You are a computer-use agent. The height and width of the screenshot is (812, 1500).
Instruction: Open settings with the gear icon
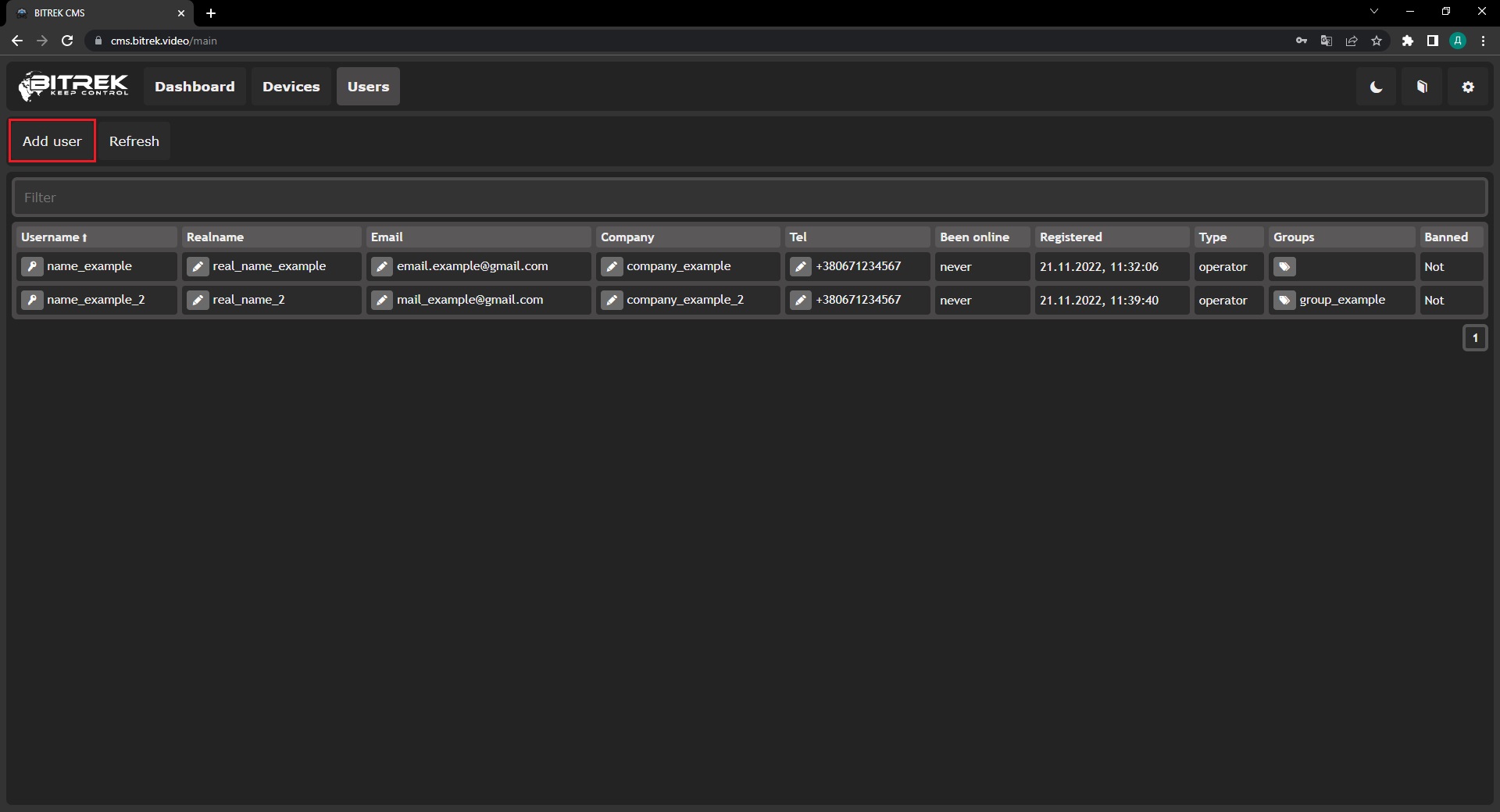click(x=1468, y=87)
